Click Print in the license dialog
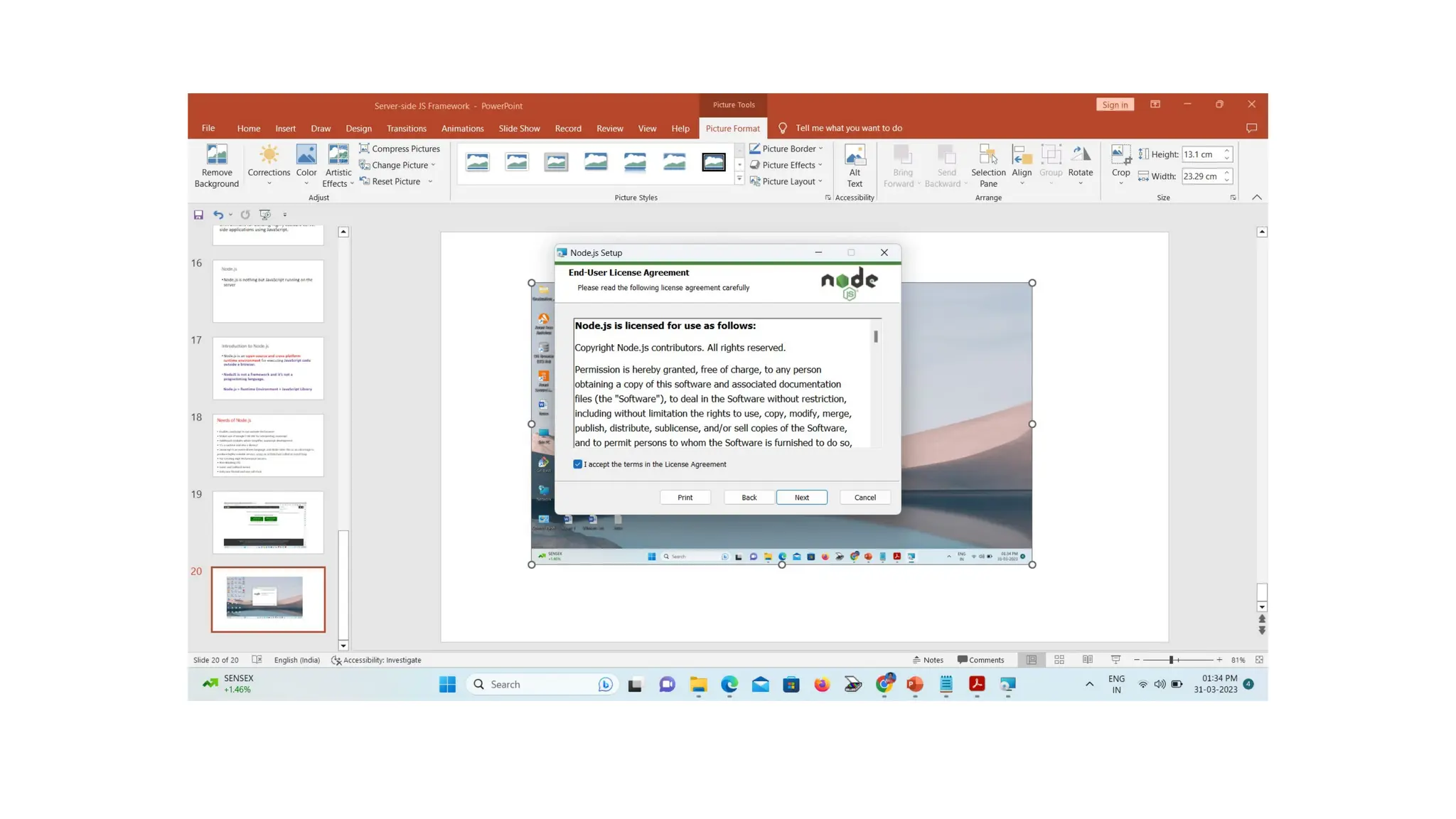Viewport: 1456px width, 819px height. 685,498
